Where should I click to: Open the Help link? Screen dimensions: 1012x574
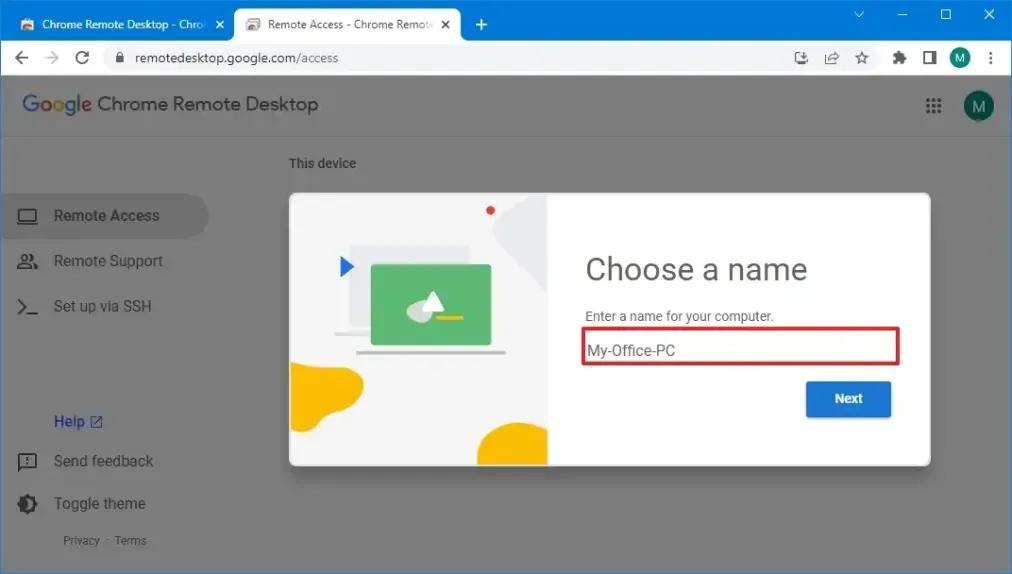(x=69, y=422)
